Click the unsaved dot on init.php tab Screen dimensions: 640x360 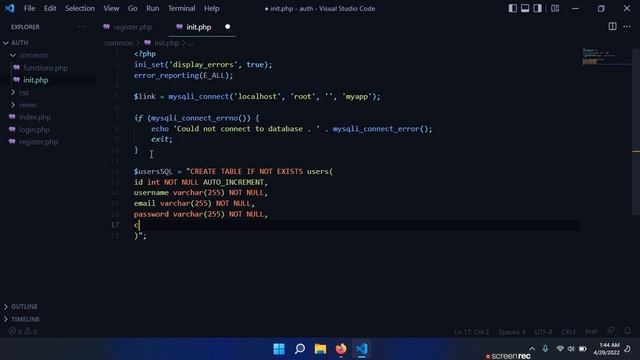pos(227,27)
